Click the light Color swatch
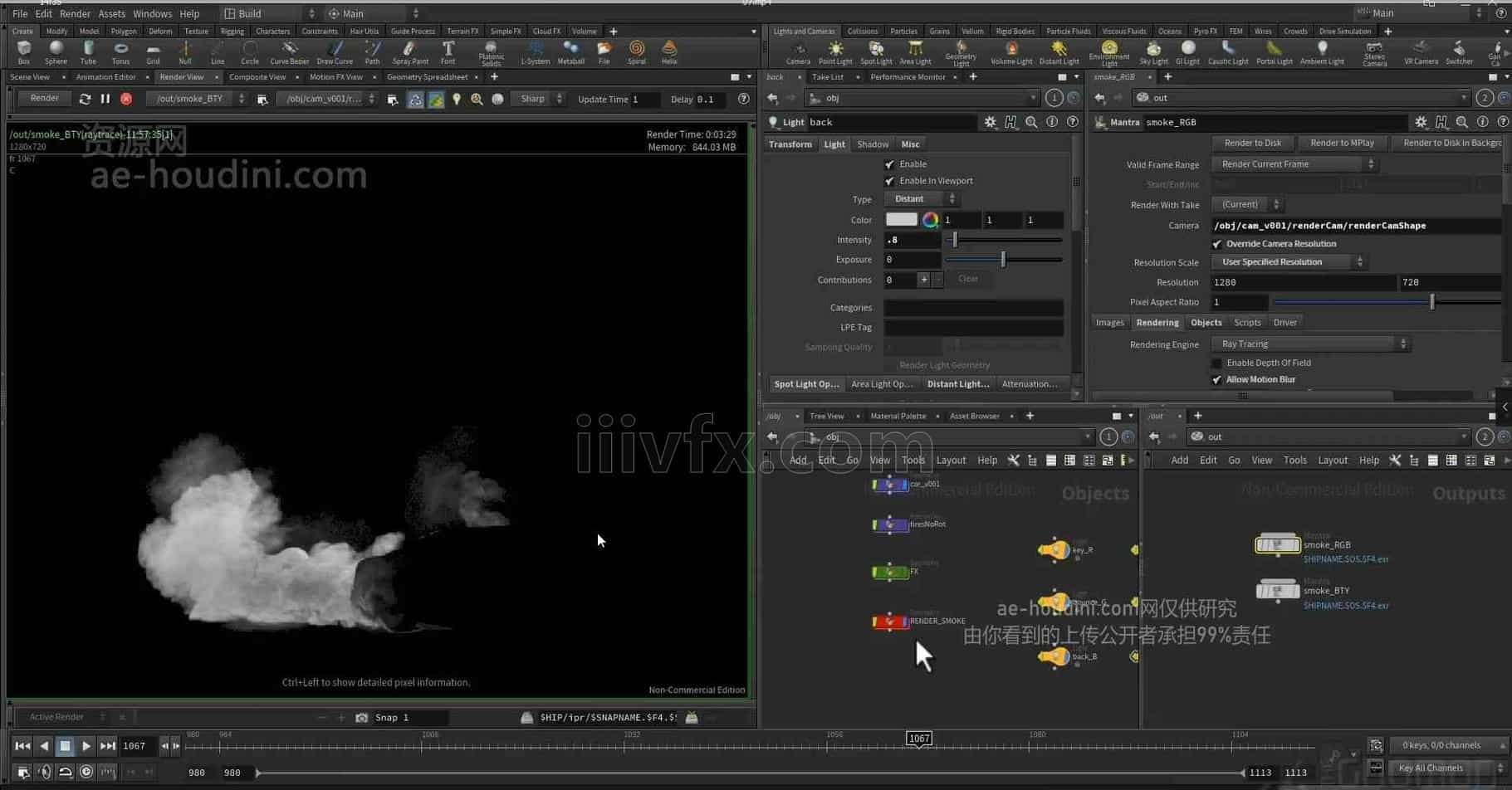The height and width of the screenshot is (790, 1512). (x=901, y=220)
